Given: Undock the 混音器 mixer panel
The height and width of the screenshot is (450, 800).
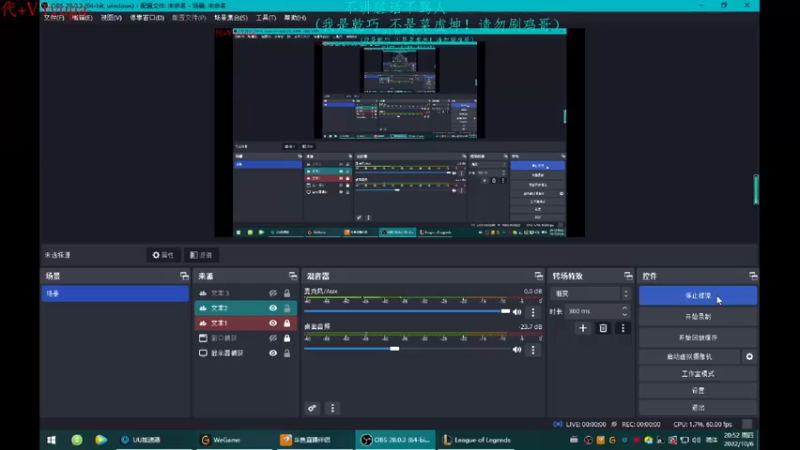Looking at the screenshot, I should point(538,276).
